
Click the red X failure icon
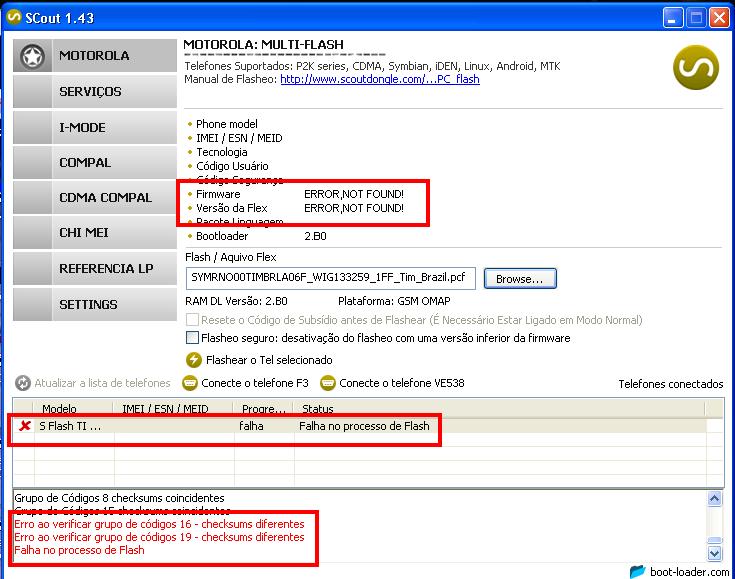tap(24, 426)
